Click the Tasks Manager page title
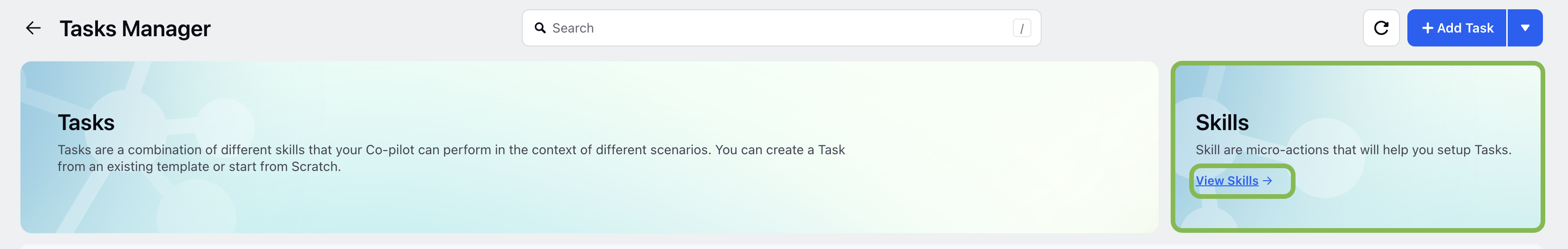 click(135, 29)
